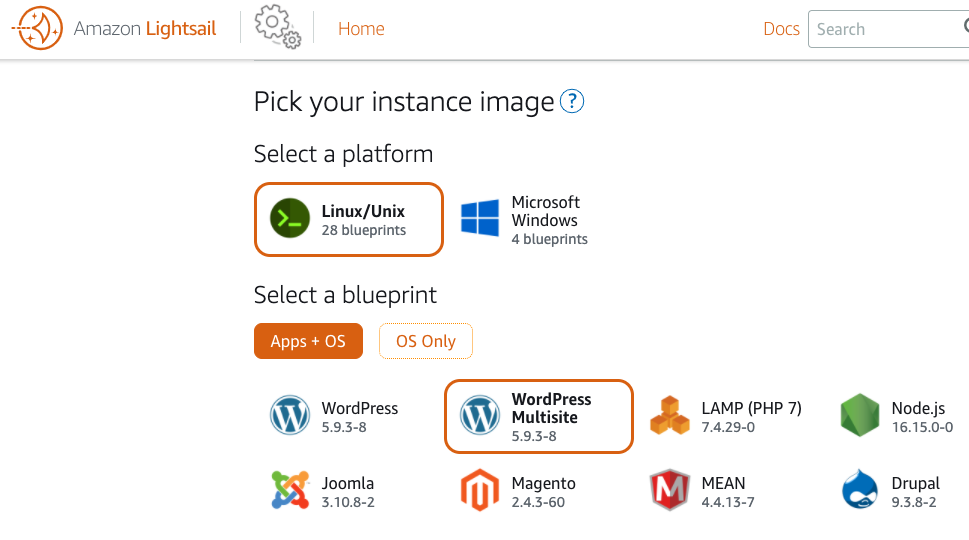Click the MEAN shield icon

670,490
